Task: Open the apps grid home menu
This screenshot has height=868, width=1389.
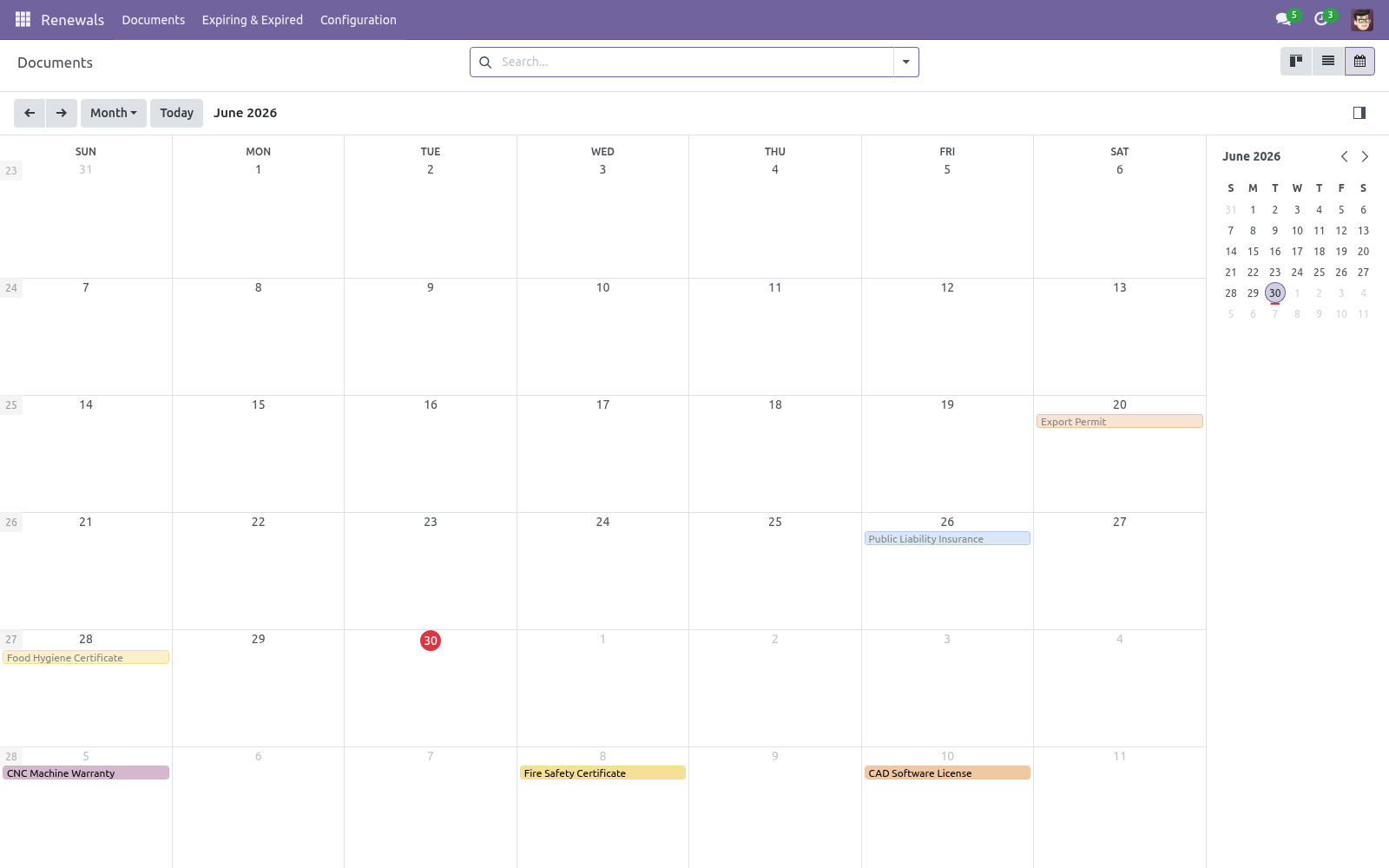Action: pyautogui.click(x=23, y=19)
